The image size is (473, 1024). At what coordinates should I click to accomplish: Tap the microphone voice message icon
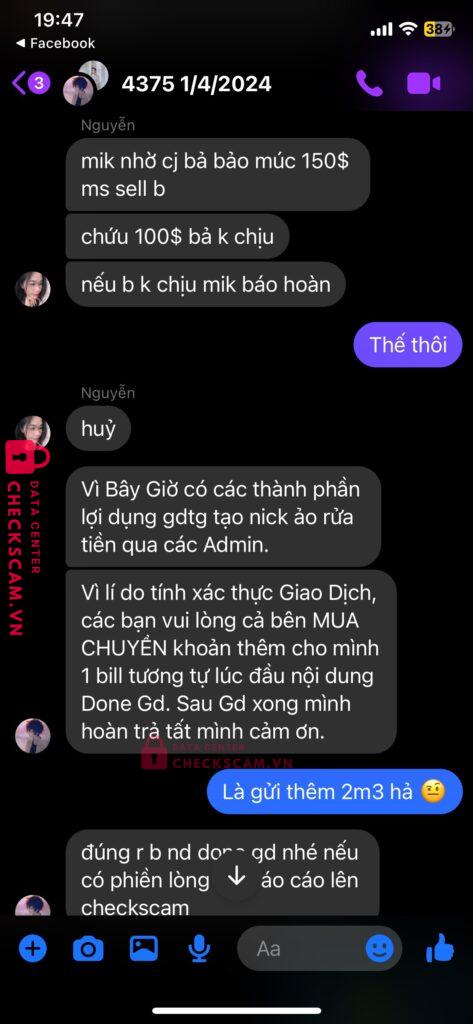pyautogui.click(x=199, y=949)
